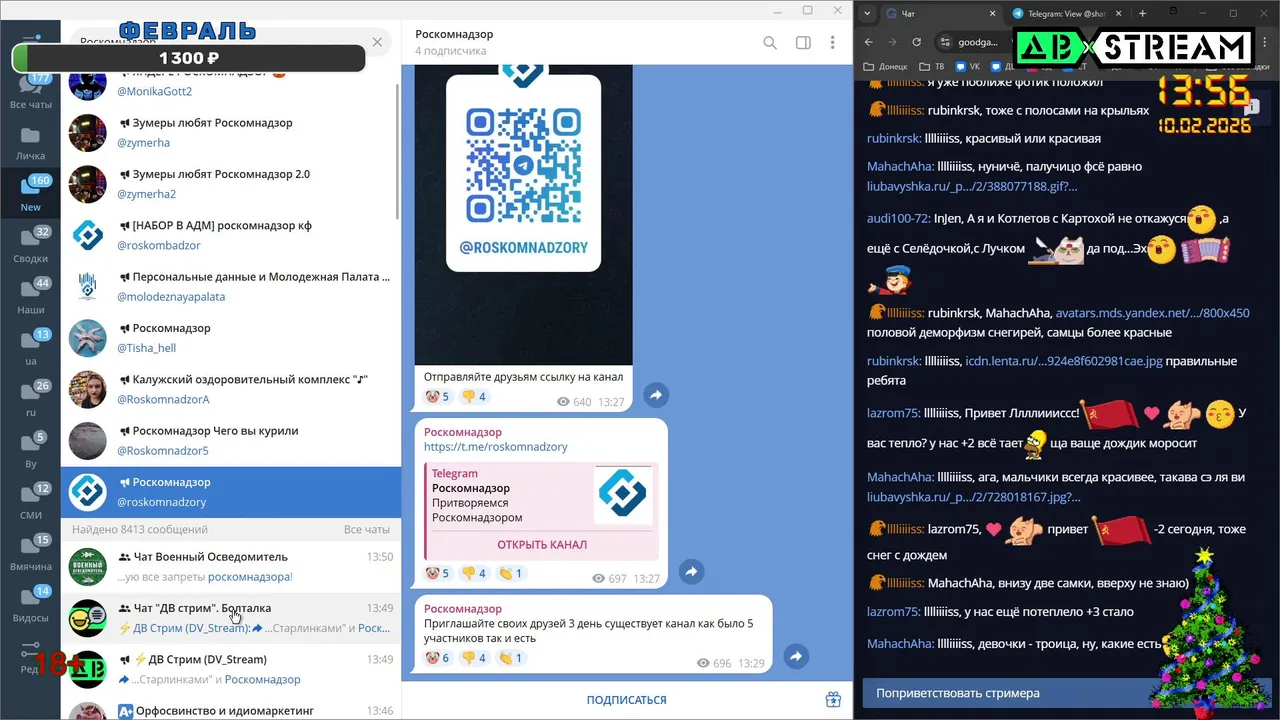This screenshot has height=720, width=1280.
Task: Close the Чат browser tab
Action: point(993,13)
